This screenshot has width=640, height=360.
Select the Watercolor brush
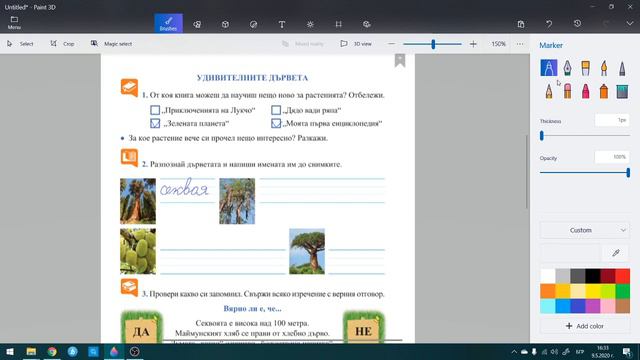[604, 68]
